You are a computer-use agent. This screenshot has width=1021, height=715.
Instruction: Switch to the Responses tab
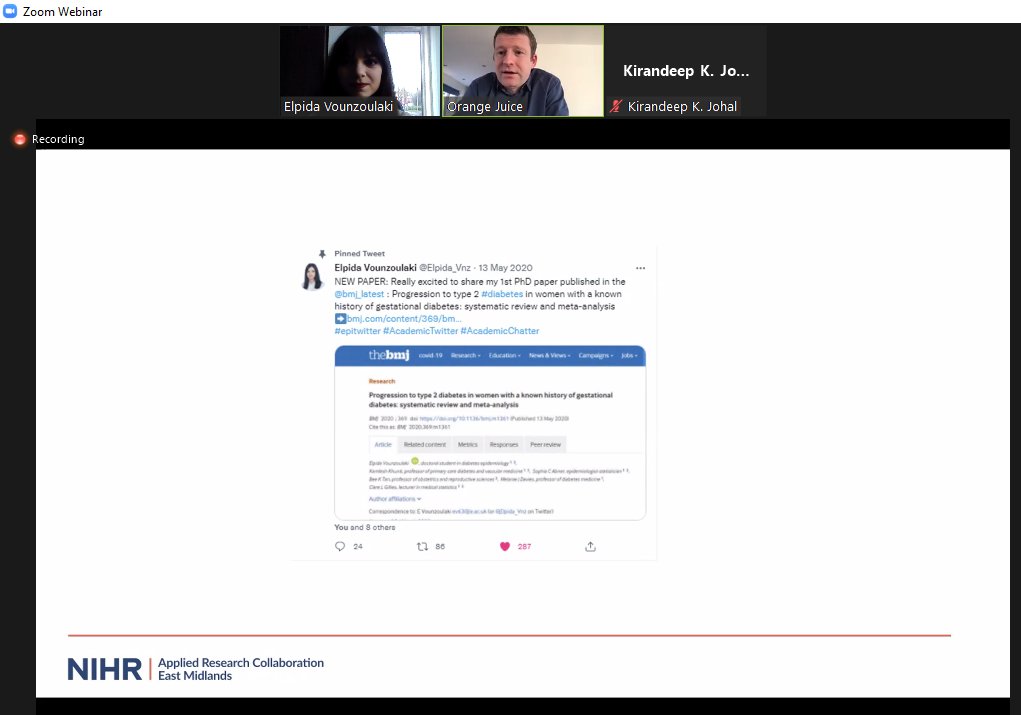click(x=504, y=445)
